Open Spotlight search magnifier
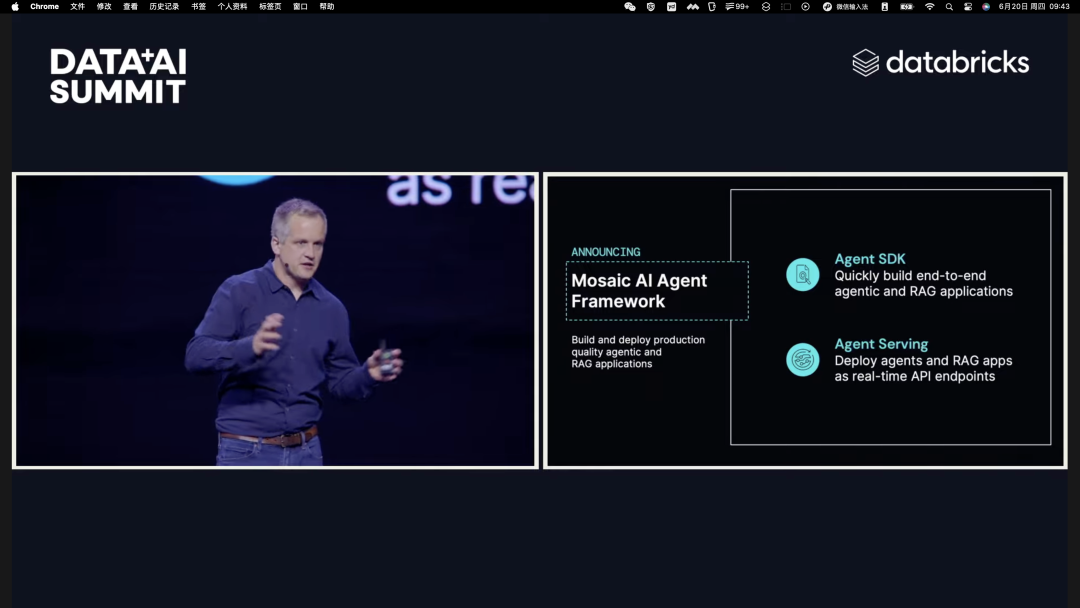Viewport: 1080px width, 608px height. click(x=949, y=6)
